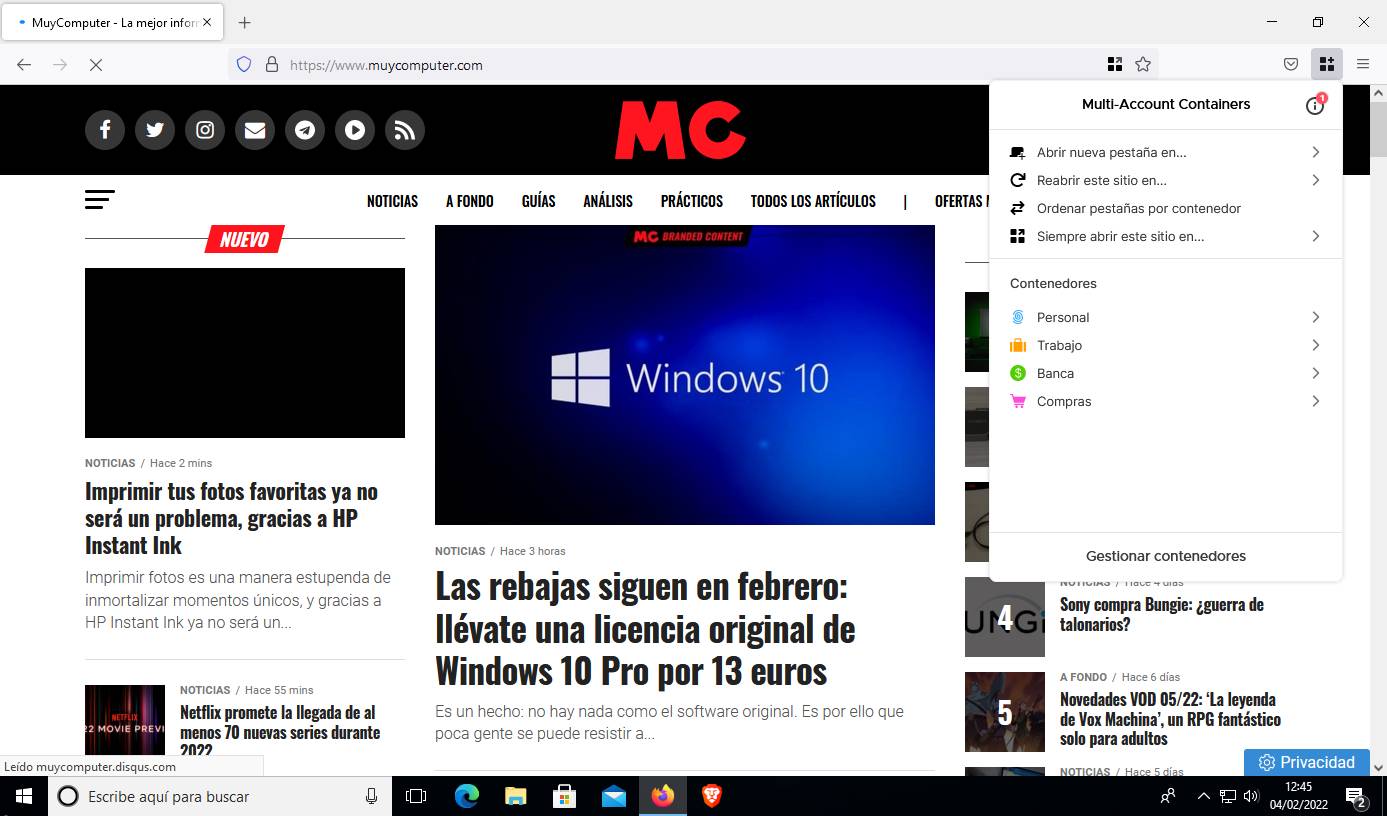The height and width of the screenshot is (816, 1387).
Task: Expand the Banca container options
Action: [1165, 373]
